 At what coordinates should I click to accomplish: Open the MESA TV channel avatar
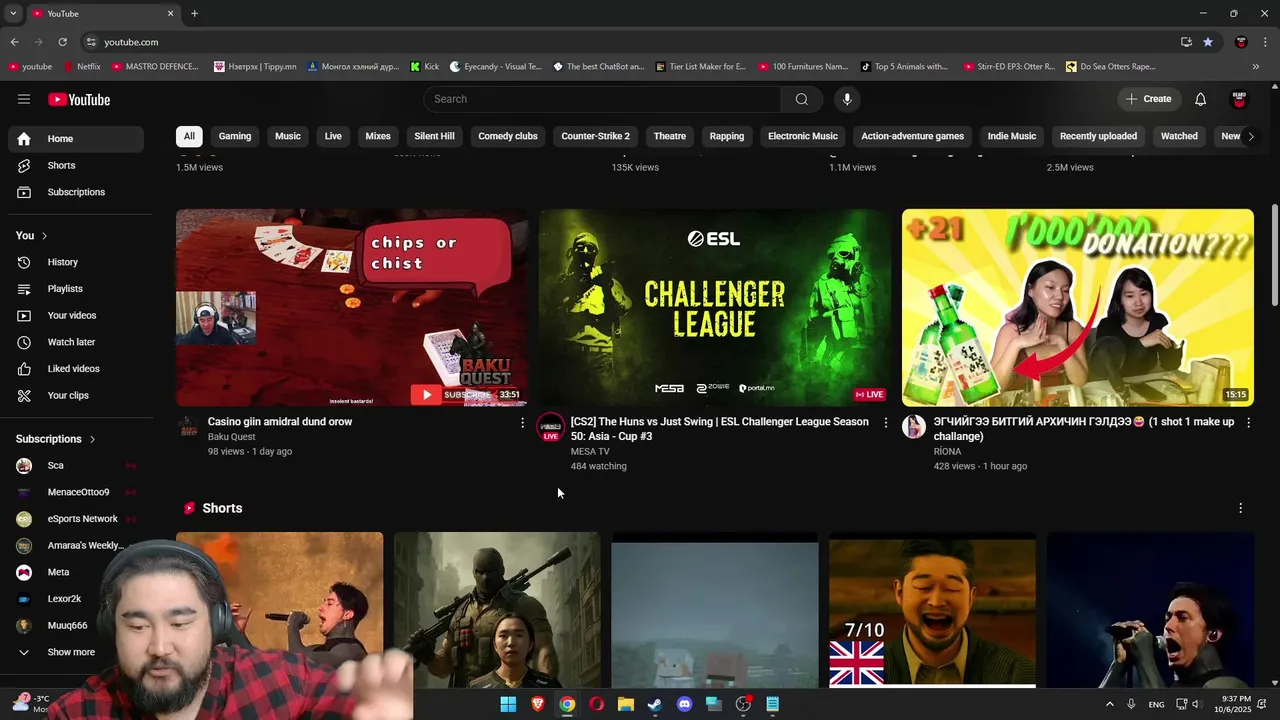(x=550, y=427)
